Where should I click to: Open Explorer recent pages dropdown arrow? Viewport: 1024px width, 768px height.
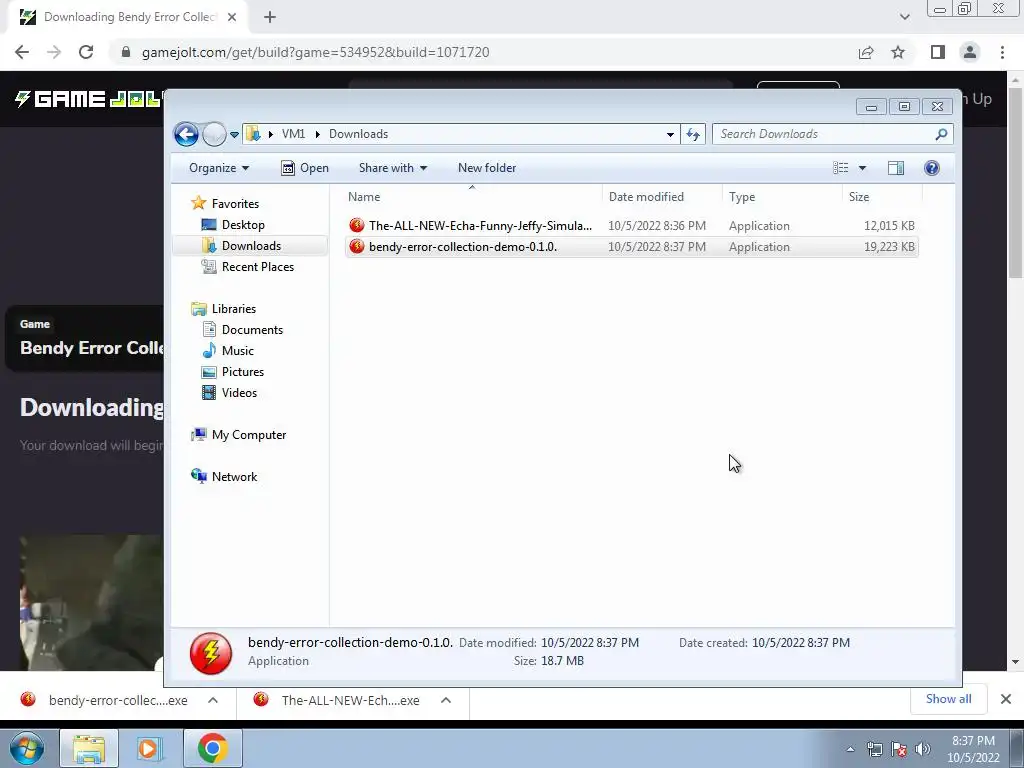point(234,135)
